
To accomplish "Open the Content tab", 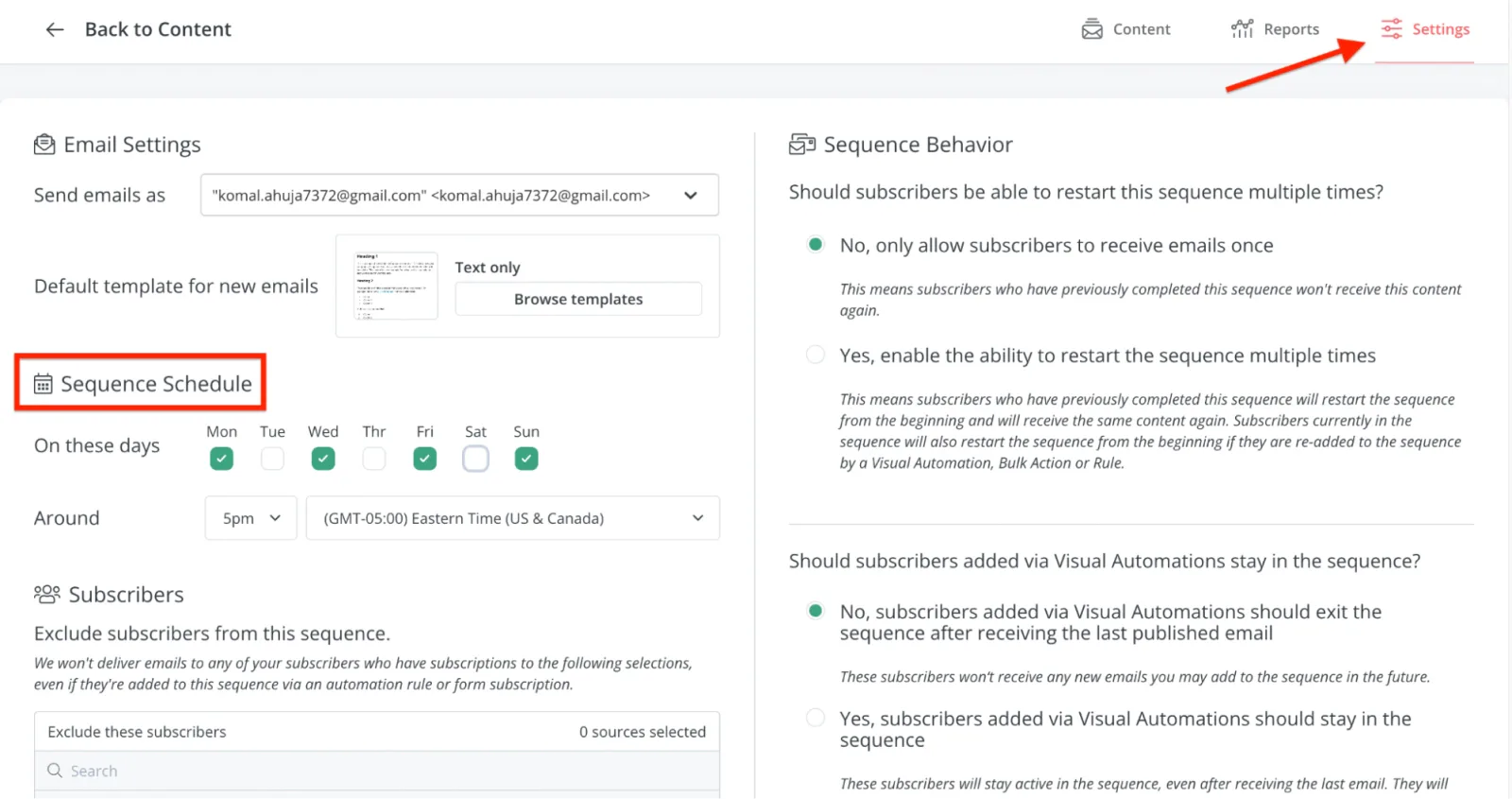I will 1141,29.
